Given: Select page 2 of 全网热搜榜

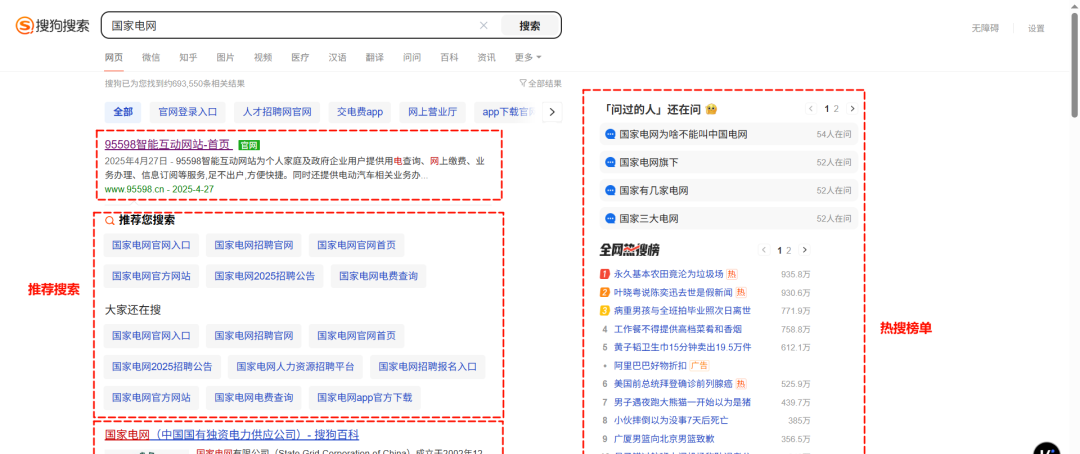Looking at the screenshot, I should coord(789,250).
